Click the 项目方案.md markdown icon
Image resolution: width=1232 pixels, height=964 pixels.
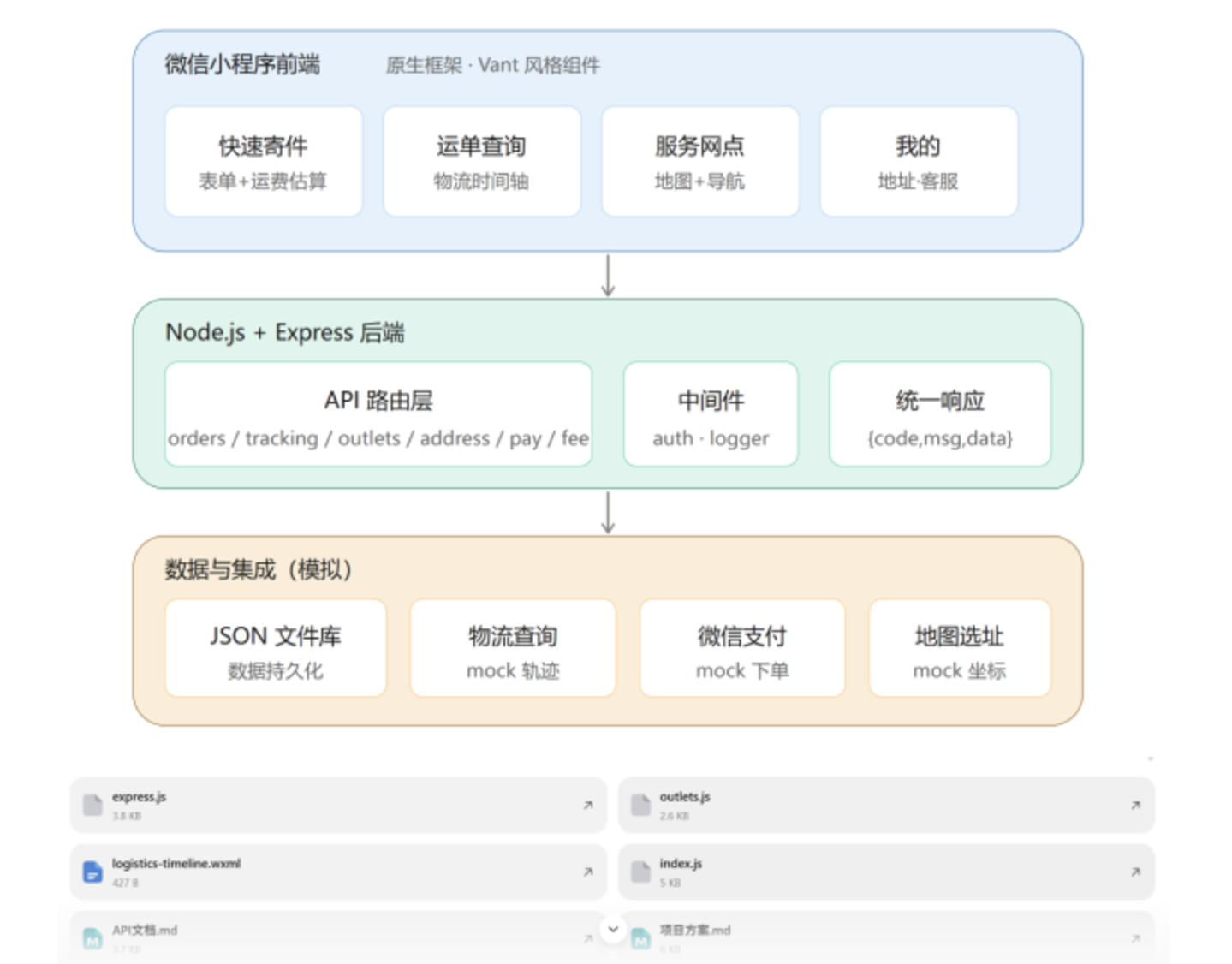640,938
